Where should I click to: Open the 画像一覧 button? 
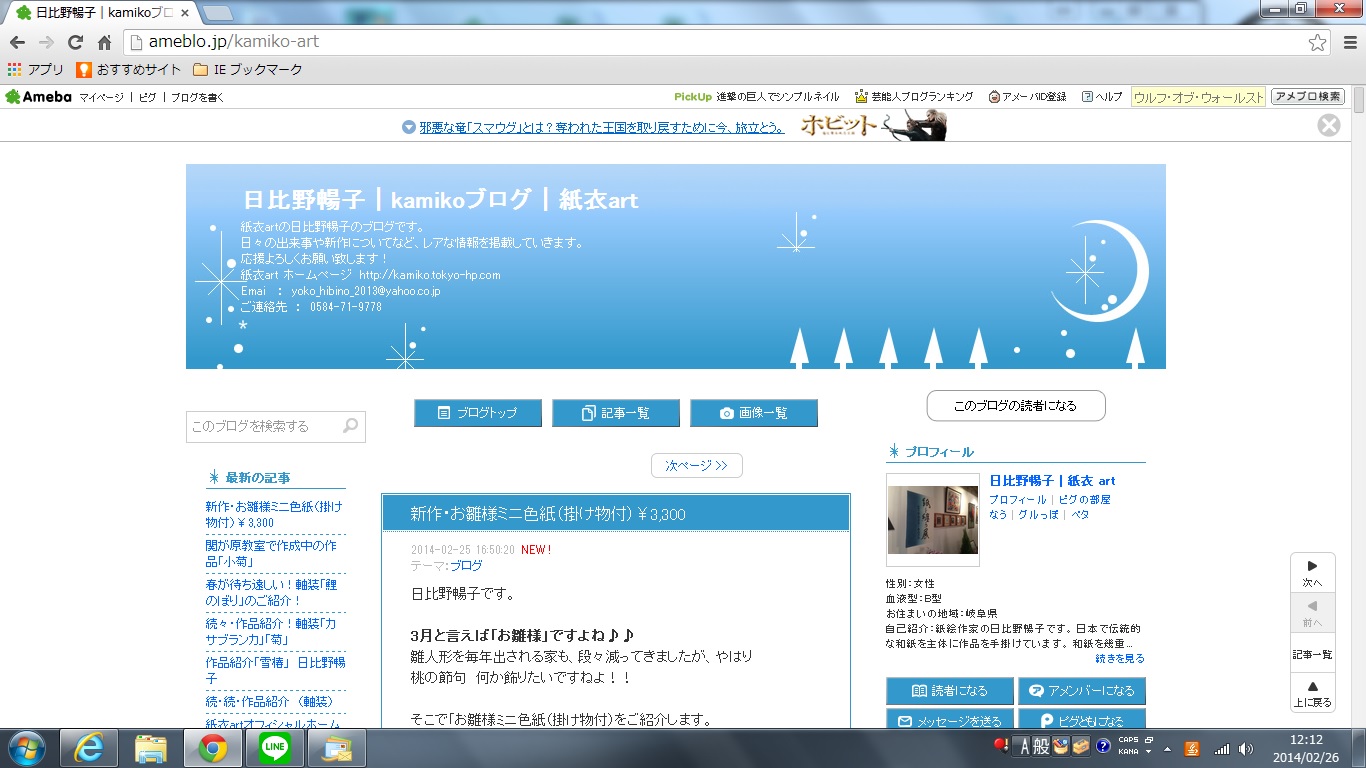click(x=754, y=413)
